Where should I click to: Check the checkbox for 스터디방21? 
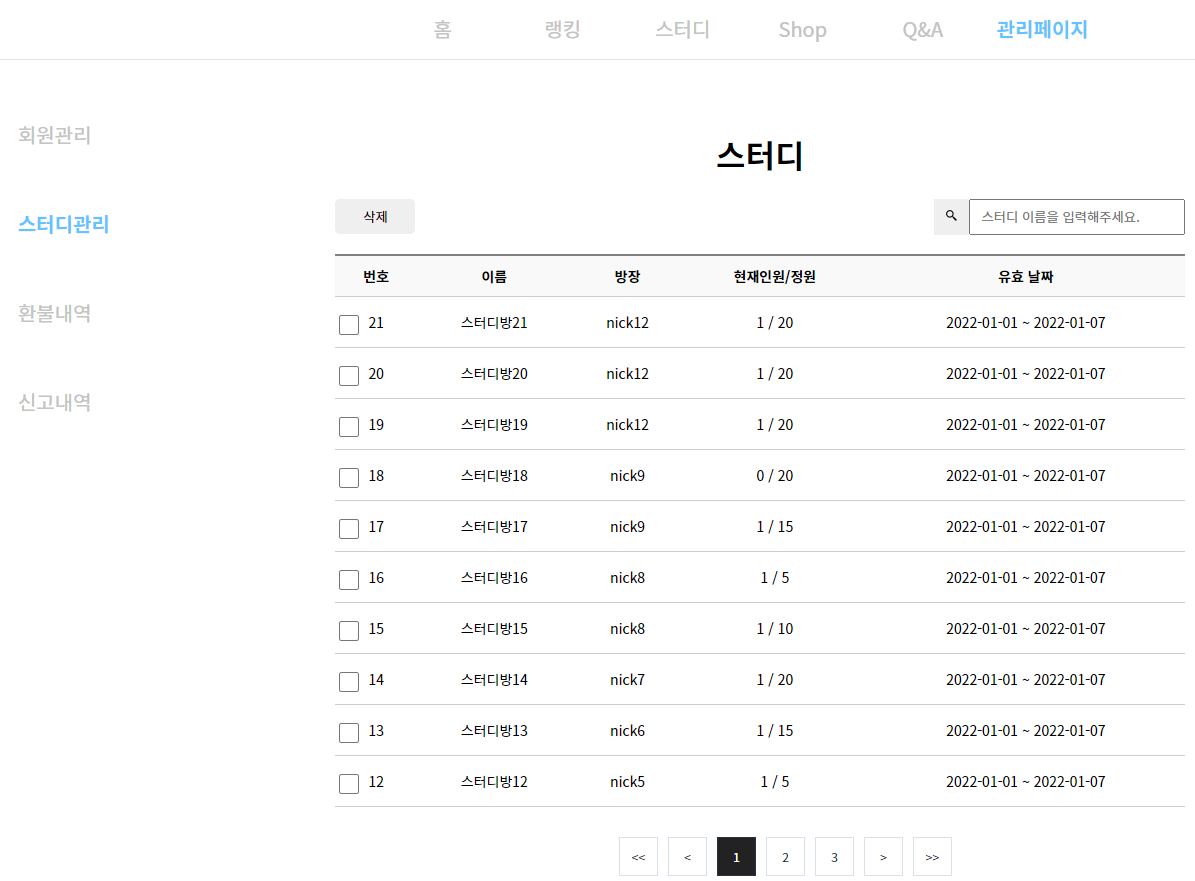348,324
